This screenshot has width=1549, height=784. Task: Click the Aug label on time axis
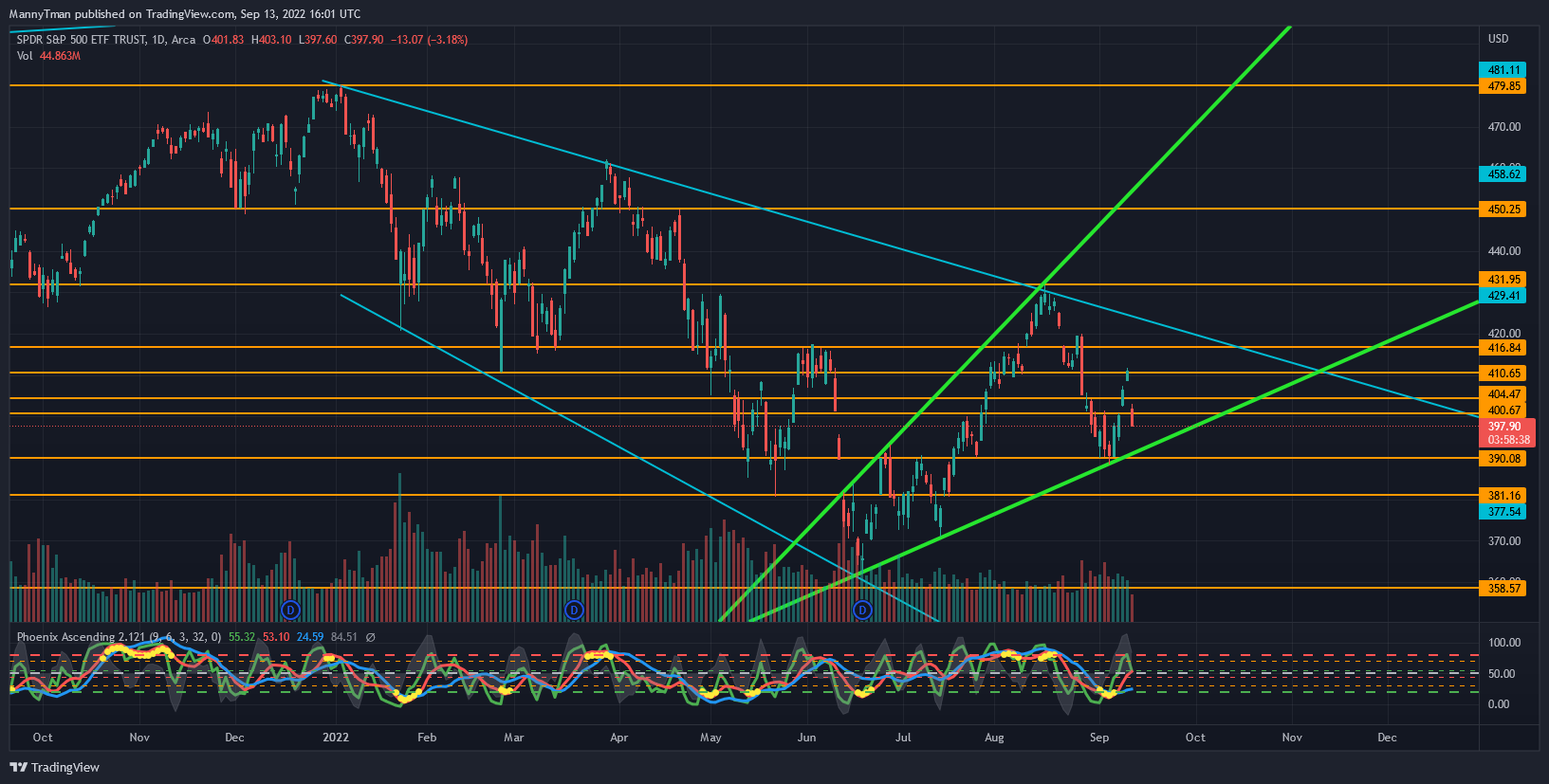pyautogui.click(x=994, y=738)
